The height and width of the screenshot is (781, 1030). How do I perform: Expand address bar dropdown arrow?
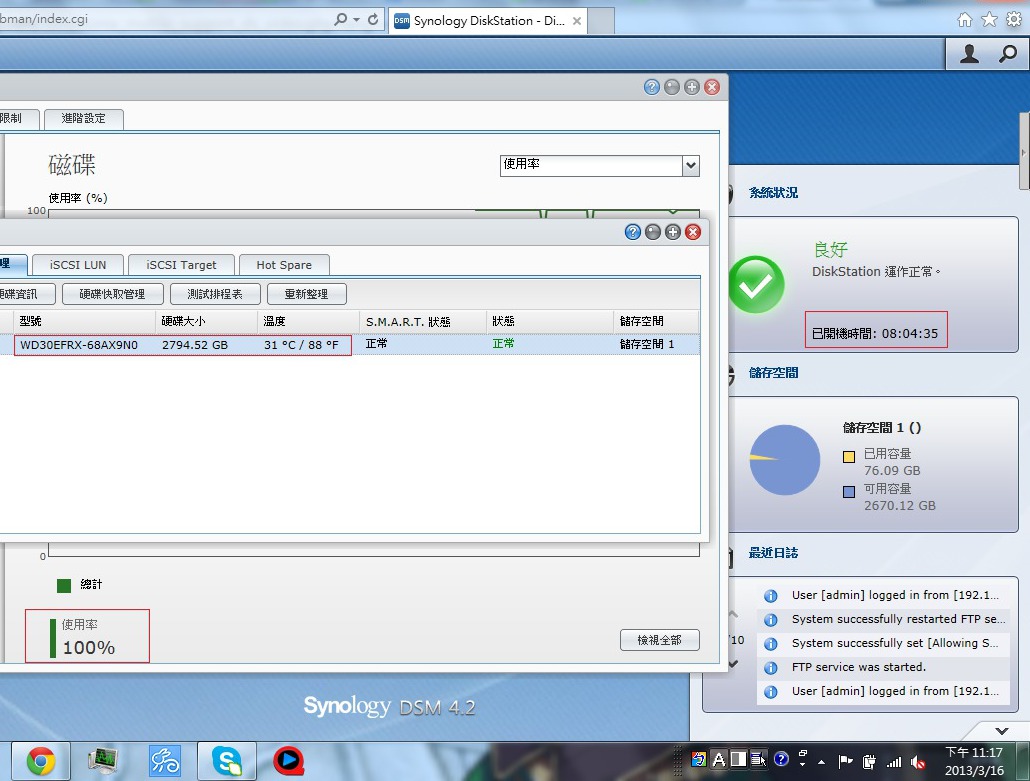point(357,20)
